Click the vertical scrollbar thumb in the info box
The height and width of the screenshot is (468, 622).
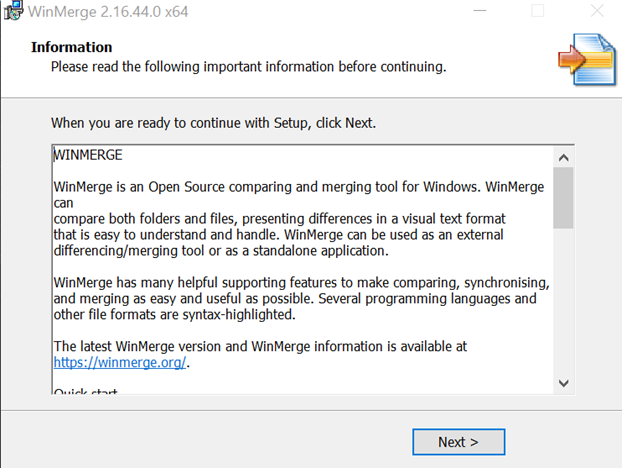(x=563, y=198)
